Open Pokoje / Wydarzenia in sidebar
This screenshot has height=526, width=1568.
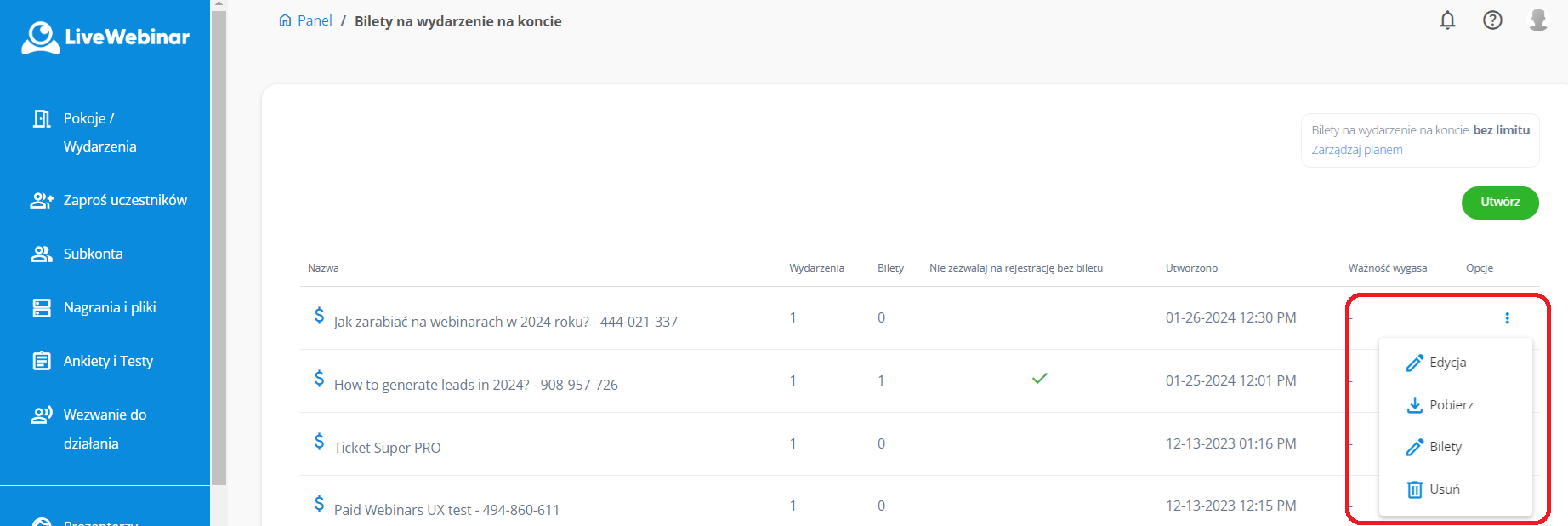[99, 132]
